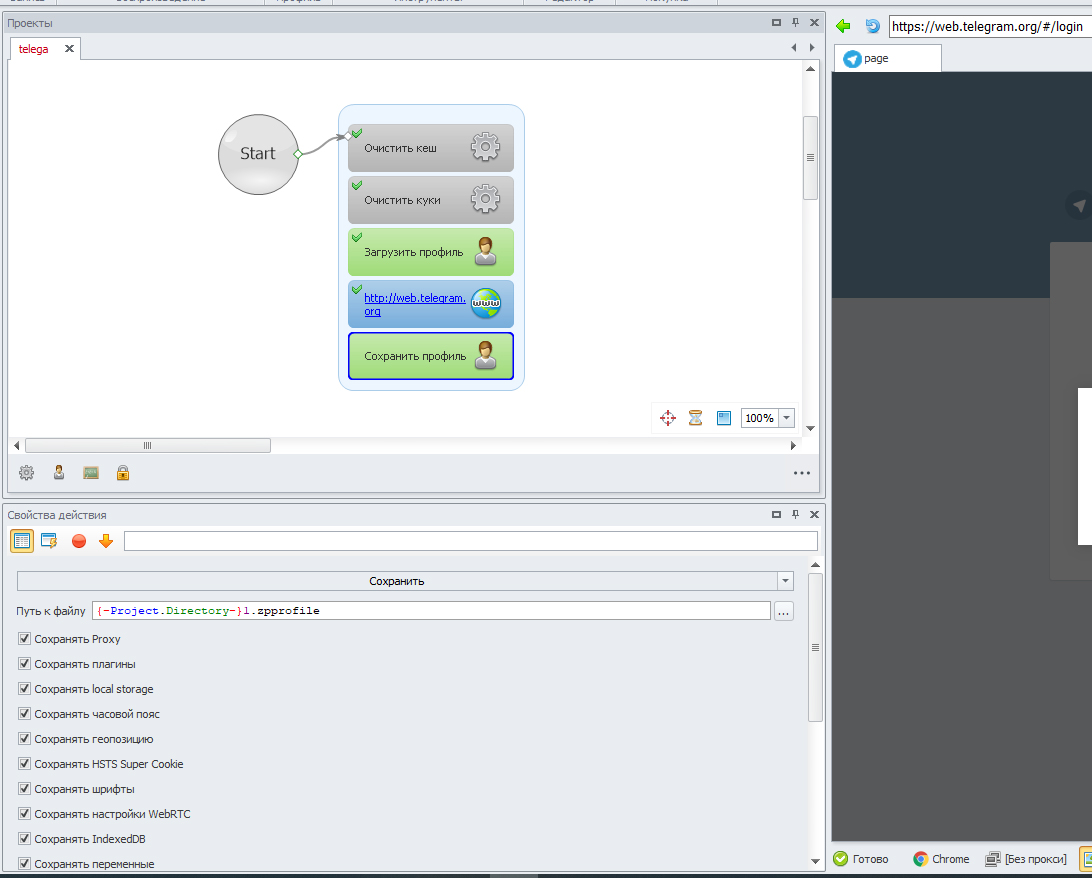Select the telega project tab
This screenshot has width=1092, height=878.
point(33,49)
